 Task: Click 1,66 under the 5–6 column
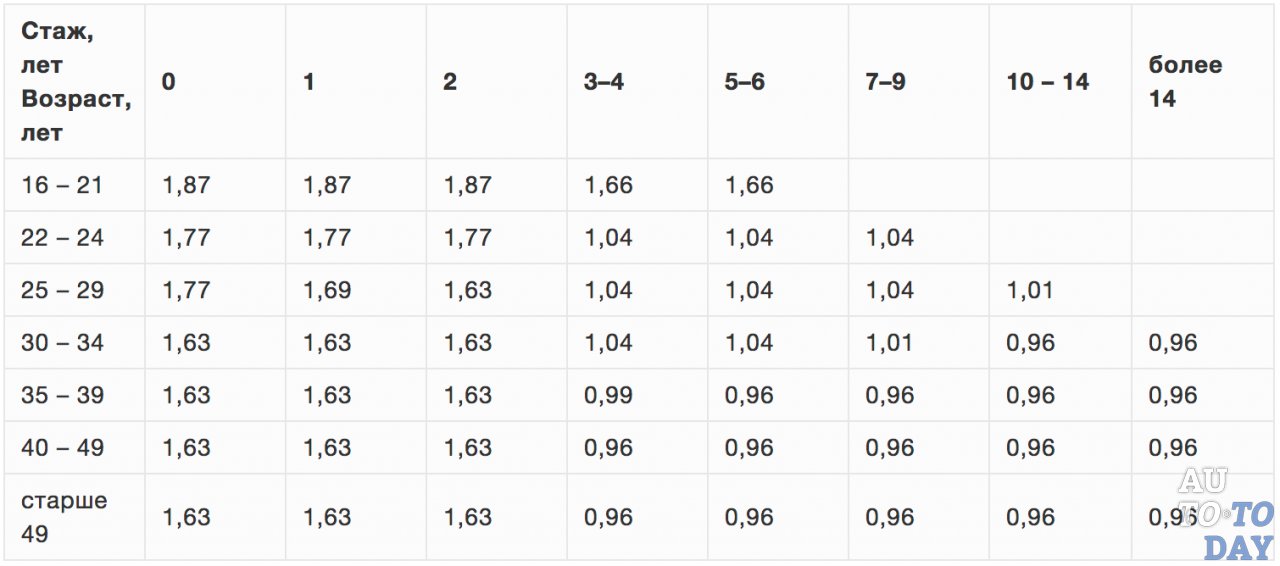[749, 185]
